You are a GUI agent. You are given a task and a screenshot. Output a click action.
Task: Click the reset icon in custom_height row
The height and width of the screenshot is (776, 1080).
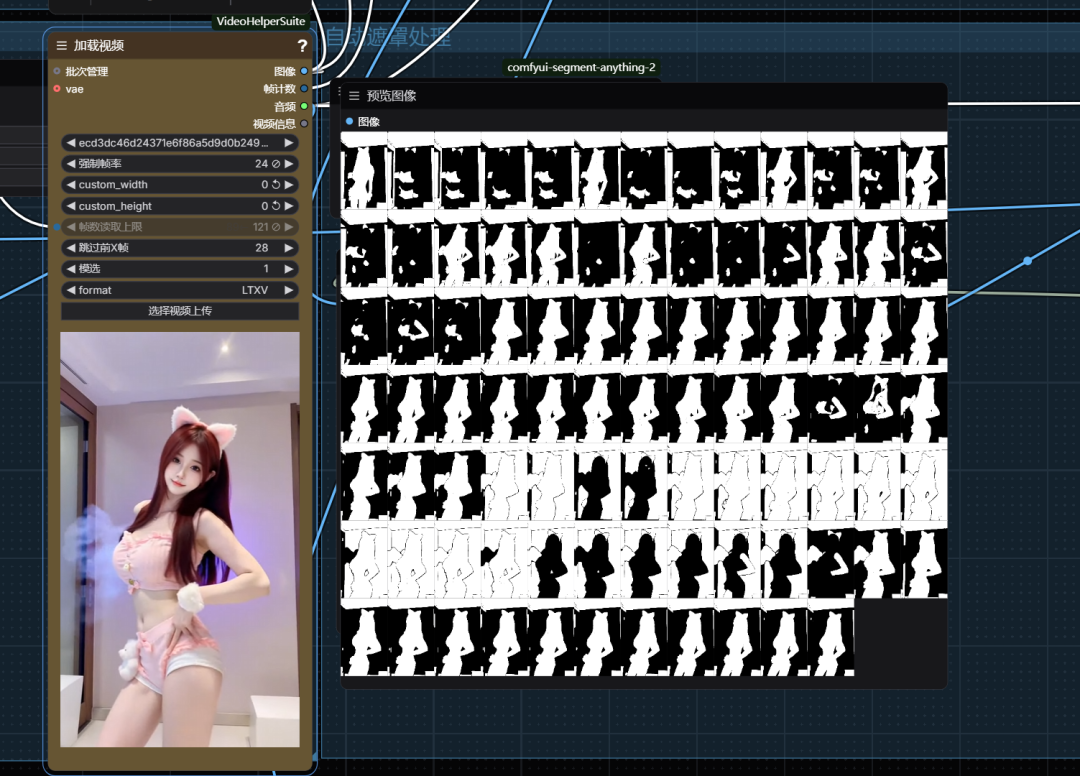tap(276, 206)
